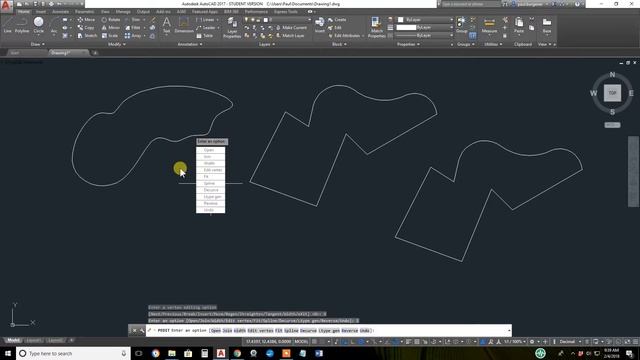This screenshot has width=640, height=360.
Task: Open the Decimal units dropdown in status bar
Action: pos(570,342)
